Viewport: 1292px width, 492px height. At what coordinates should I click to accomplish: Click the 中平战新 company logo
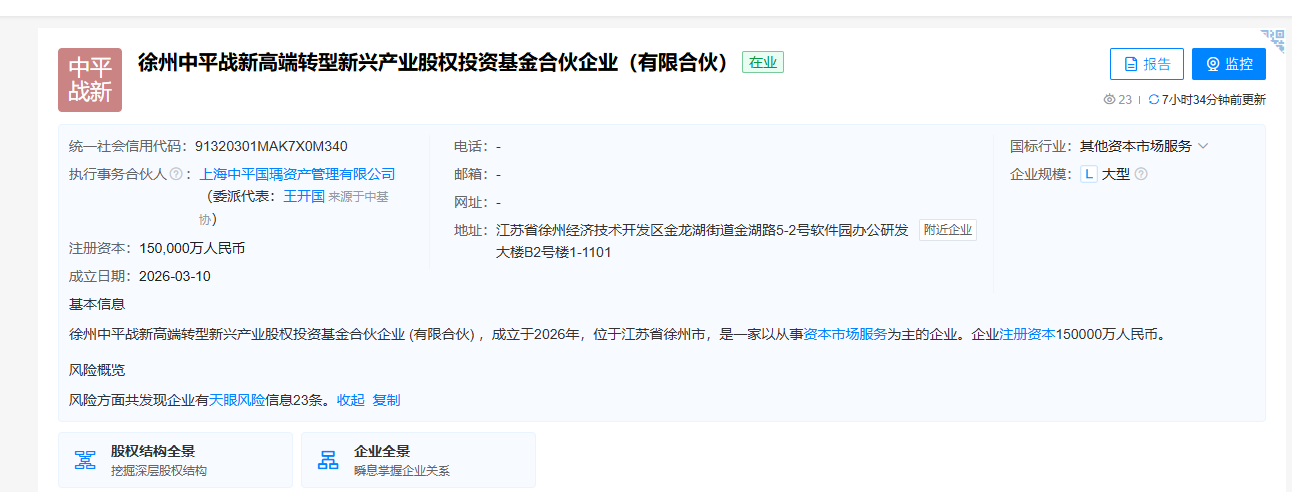click(x=90, y=80)
